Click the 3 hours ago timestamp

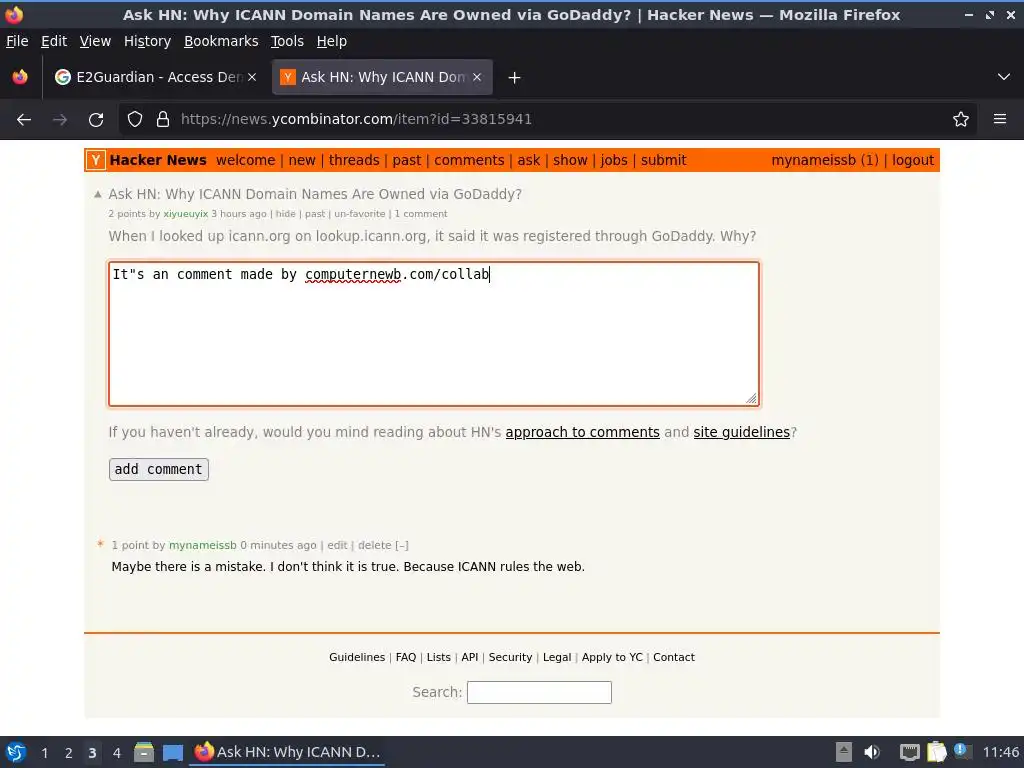[x=239, y=214]
